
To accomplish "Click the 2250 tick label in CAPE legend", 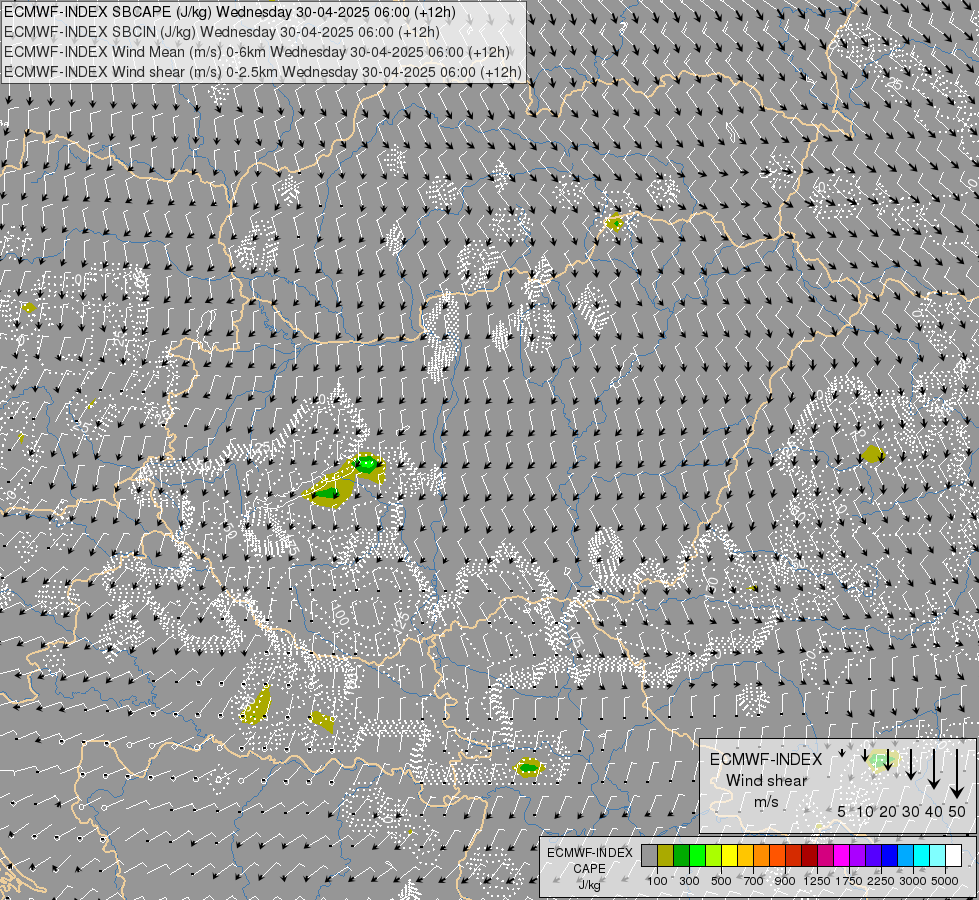I will tap(881, 881).
